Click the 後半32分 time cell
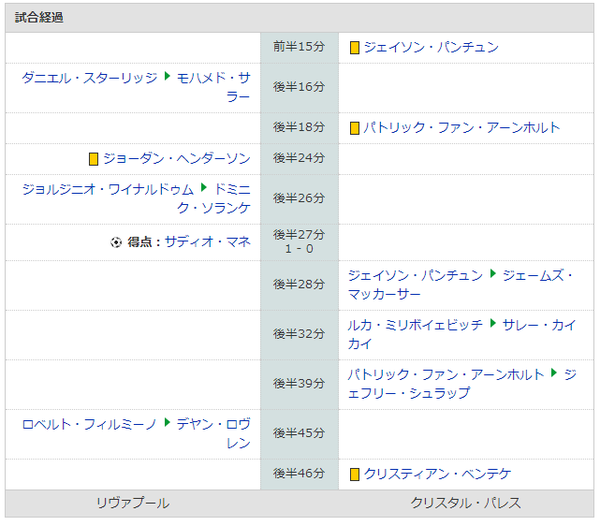The image size is (600, 526). click(299, 334)
